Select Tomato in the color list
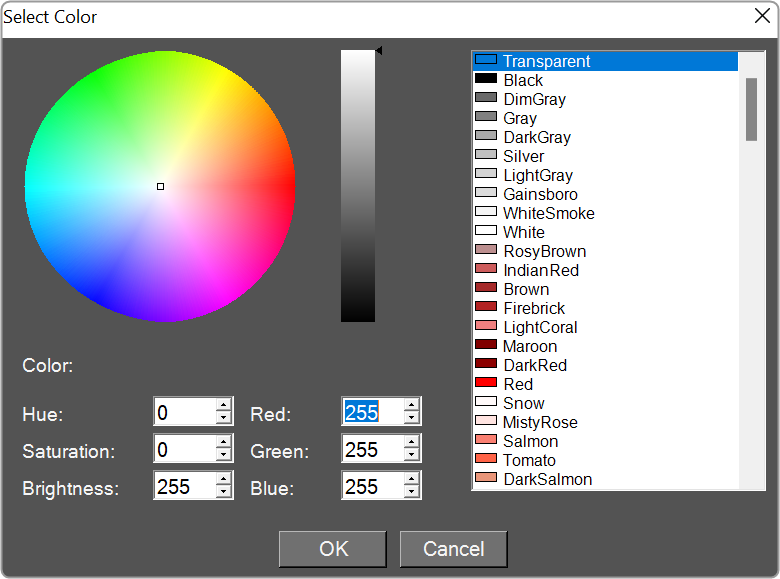 [x=605, y=460]
